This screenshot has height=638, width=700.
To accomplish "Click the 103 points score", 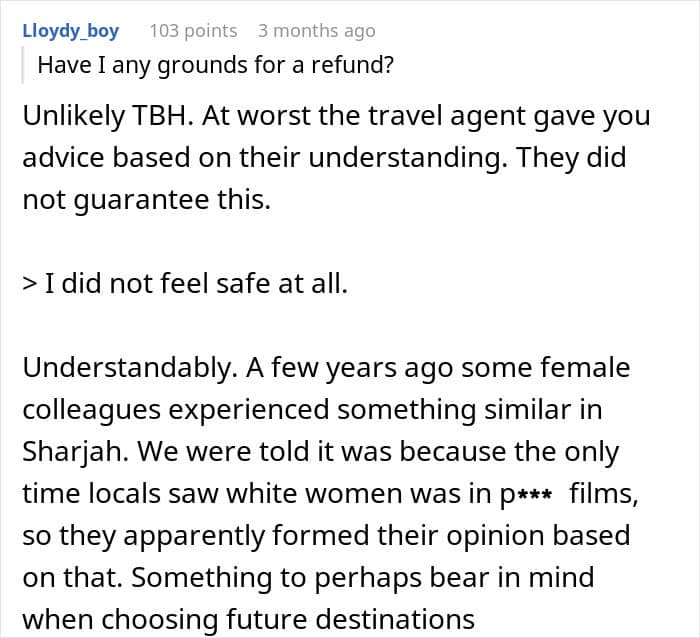I will [x=193, y=31].
